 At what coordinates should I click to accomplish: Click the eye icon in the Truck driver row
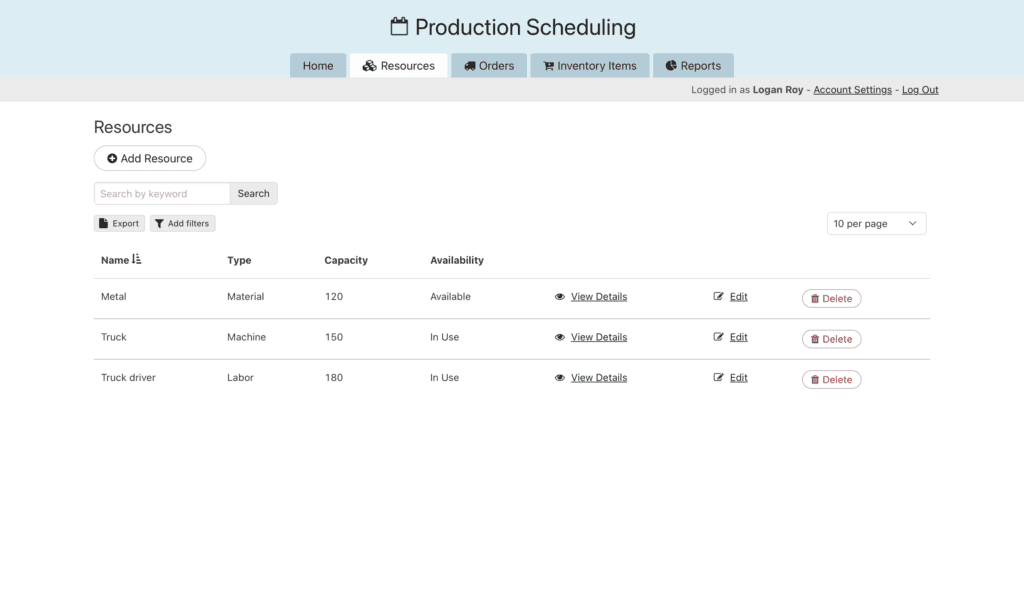click(x=560, y=378)
